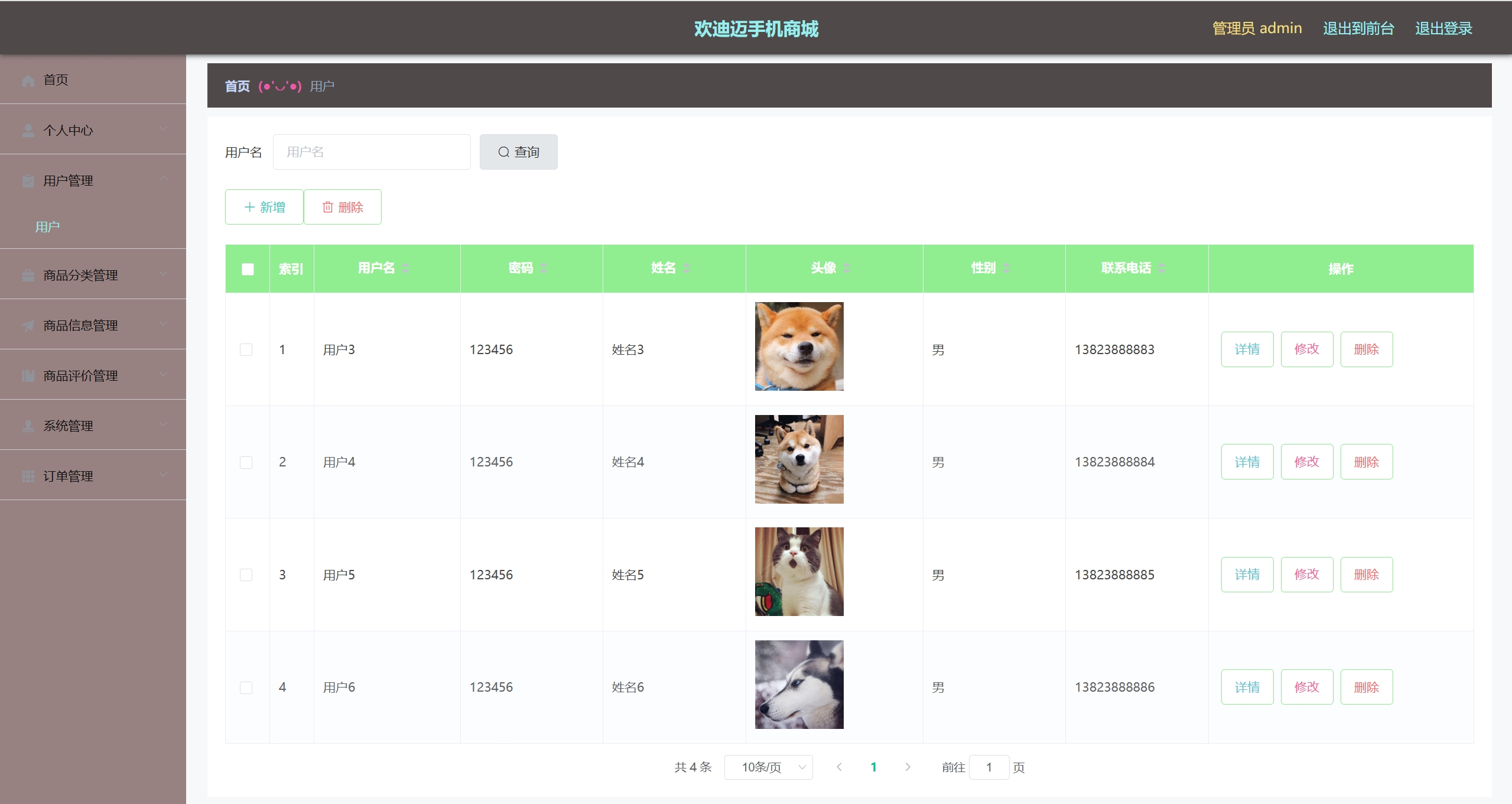Click 首页 in the breadcrumb
1512x804 pixels.
point(238,86)
